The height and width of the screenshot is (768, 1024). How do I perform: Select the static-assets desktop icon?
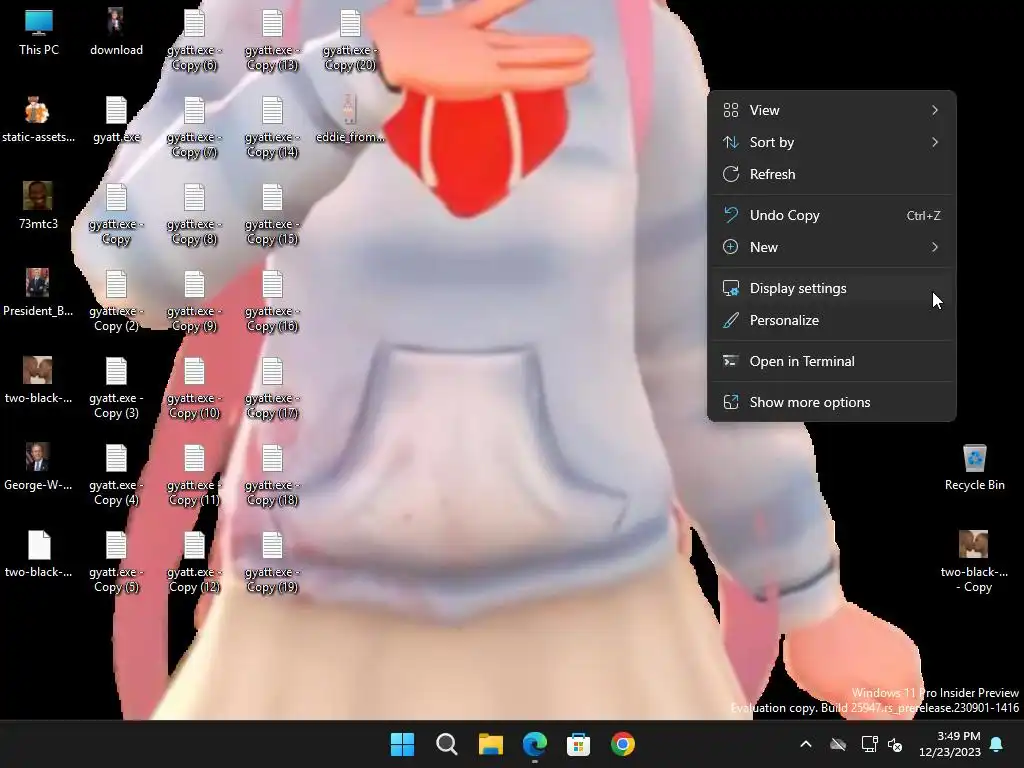pyautogui.click(x=39, y=120)
